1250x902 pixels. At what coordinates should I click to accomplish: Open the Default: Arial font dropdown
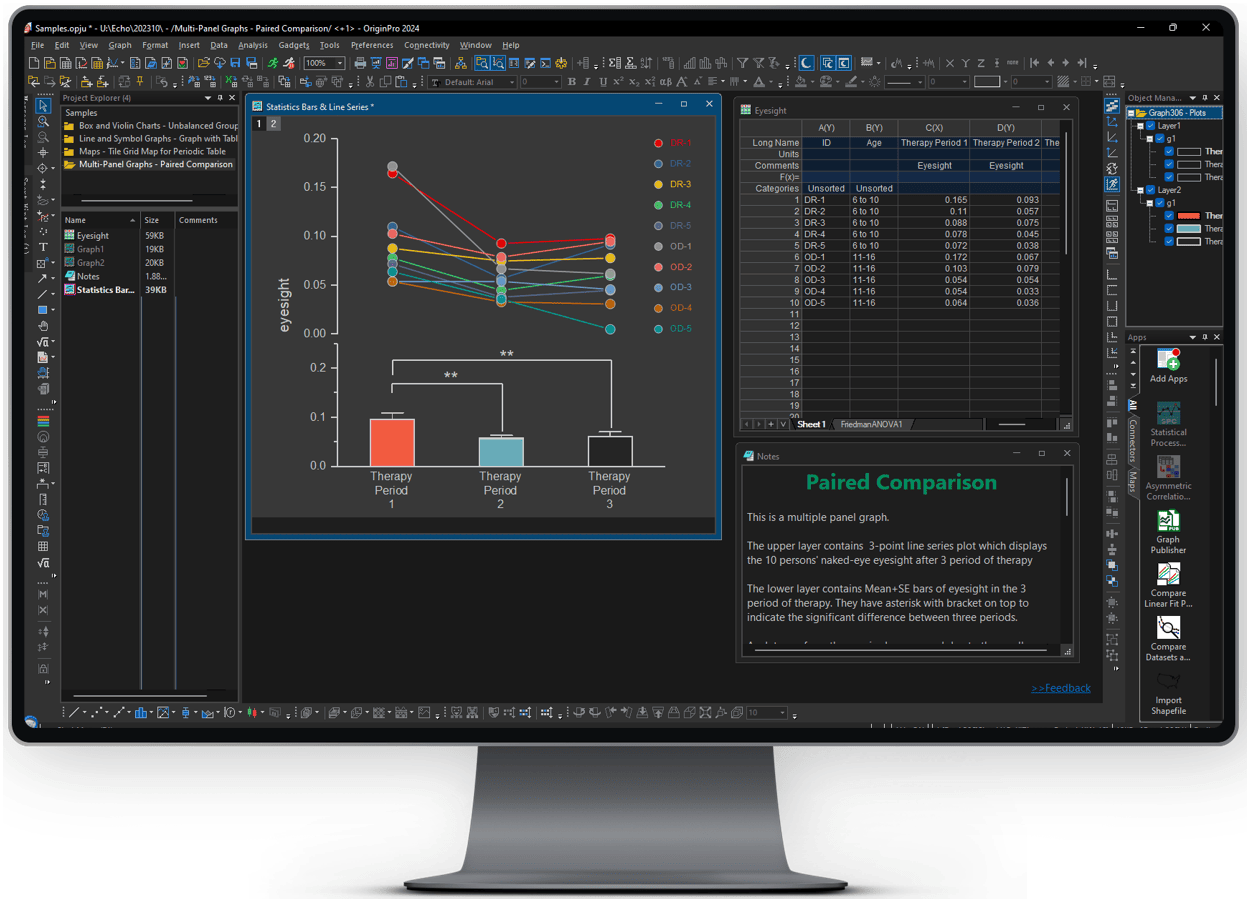point(512,82)
